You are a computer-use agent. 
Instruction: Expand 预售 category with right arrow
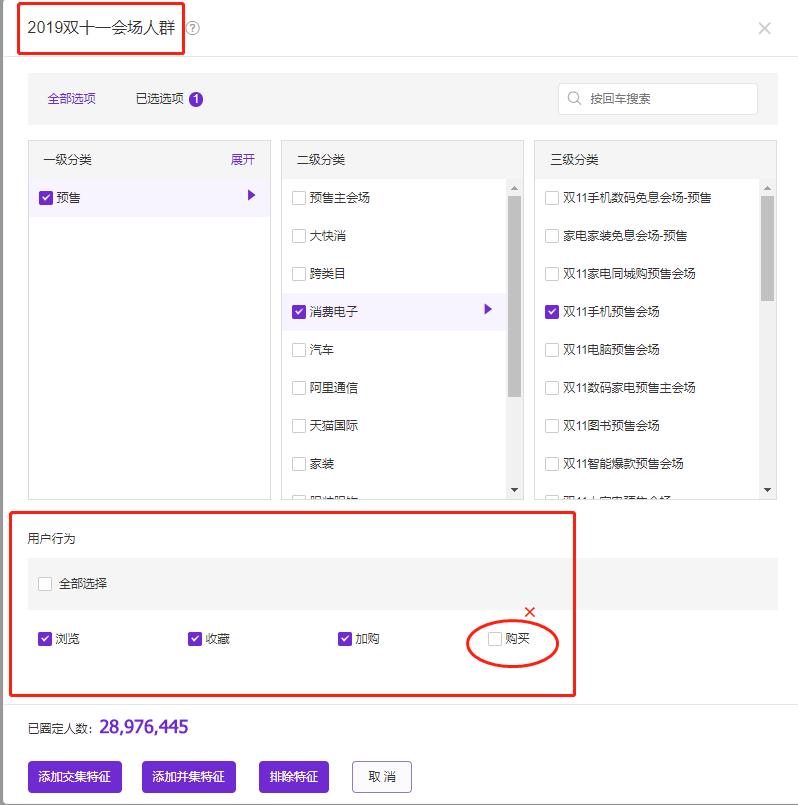(252, 196)
